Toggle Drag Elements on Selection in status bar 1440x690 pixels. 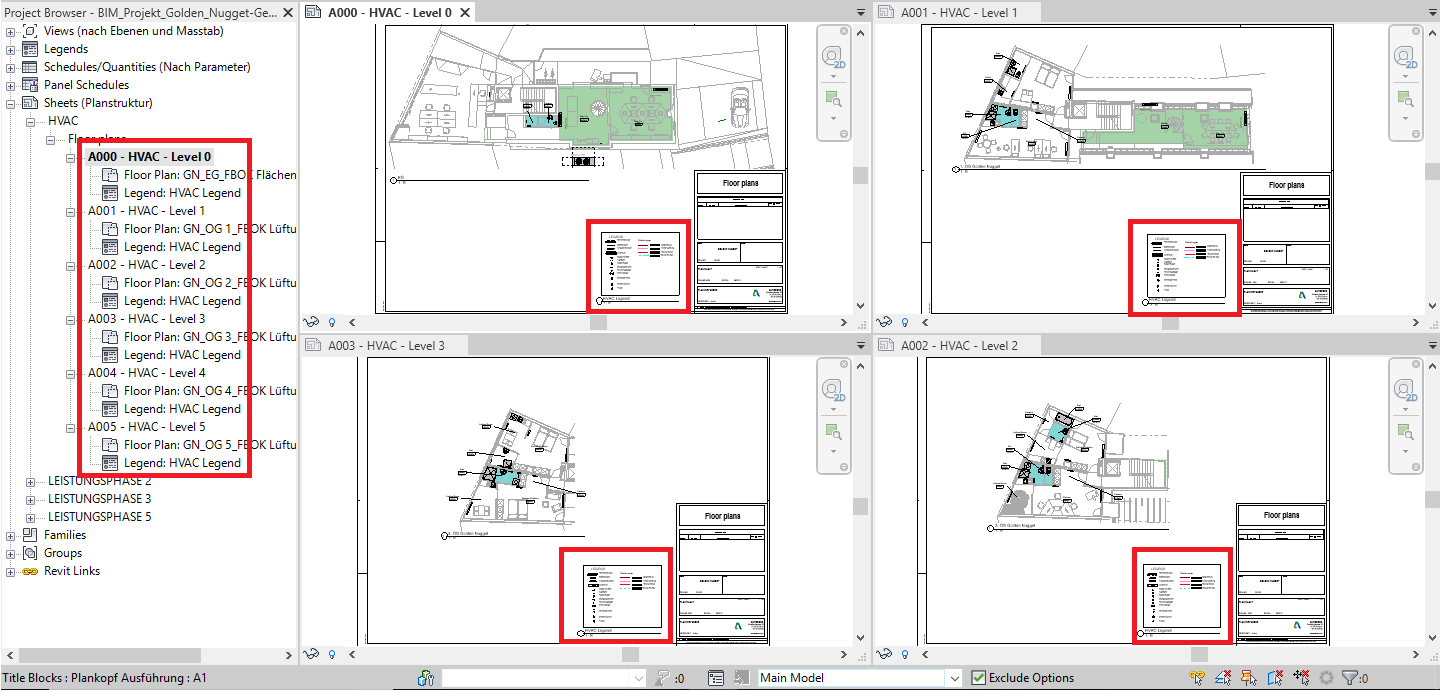[x=1301, y=678]
